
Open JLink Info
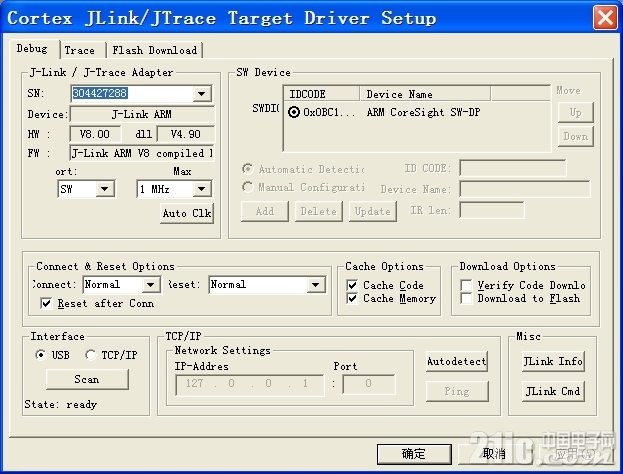click(553, 361)
